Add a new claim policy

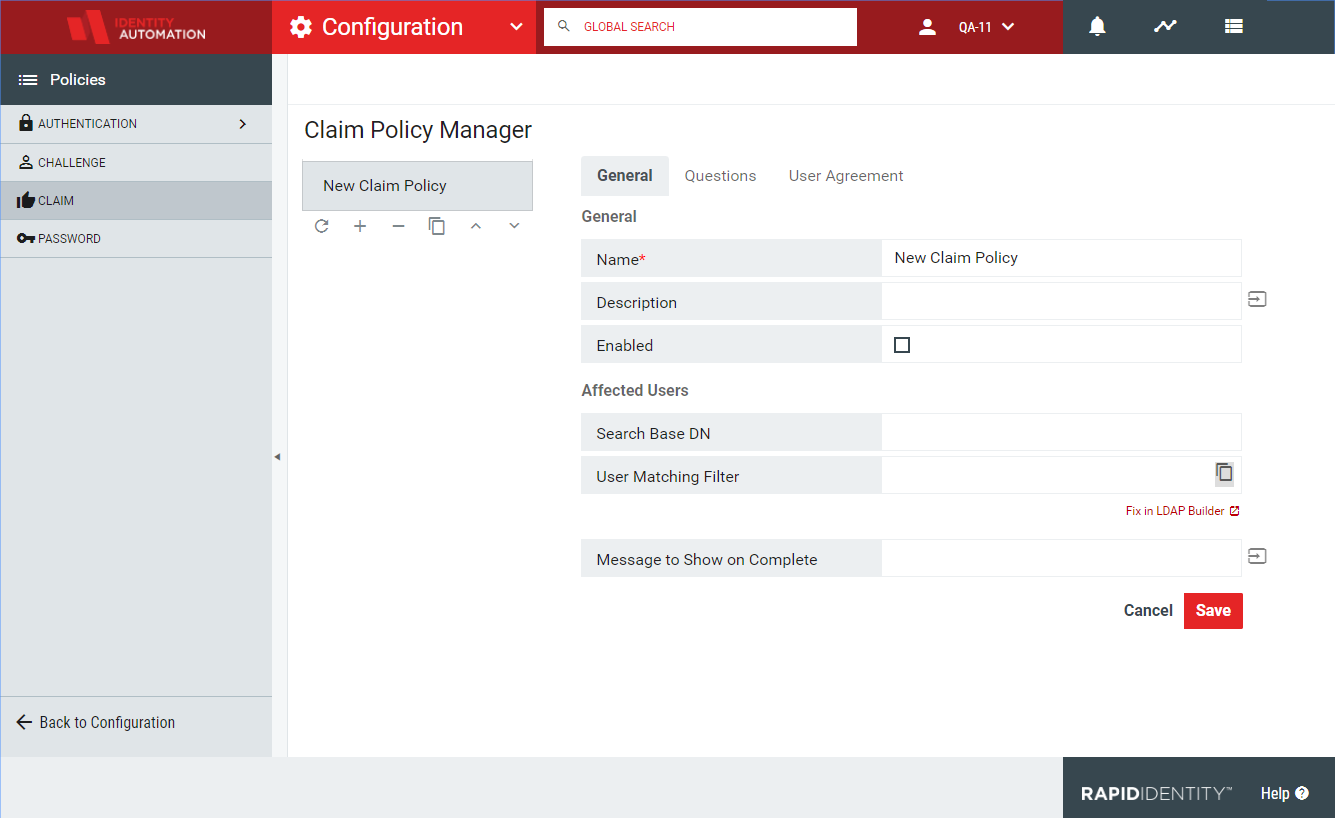[x=360, y=226]
